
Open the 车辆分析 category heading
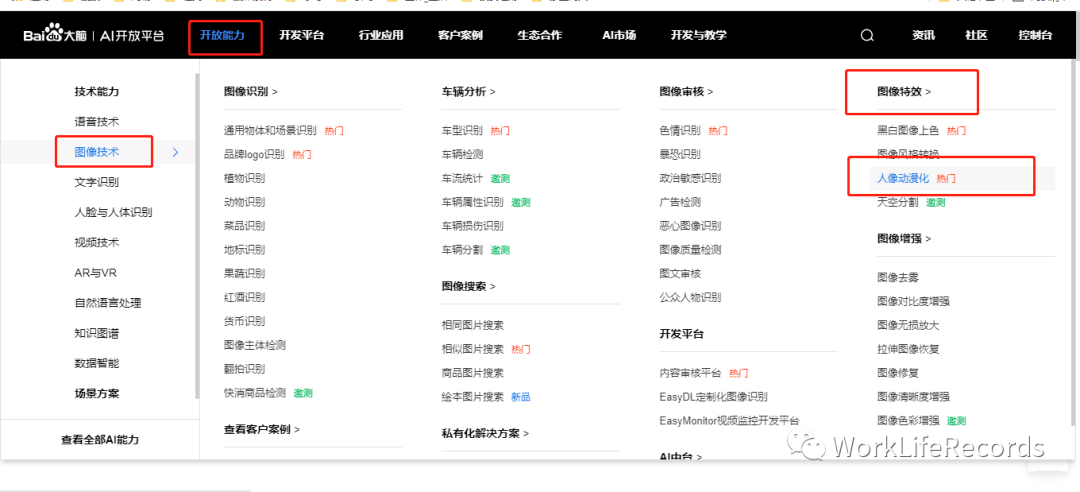point(469,91)
